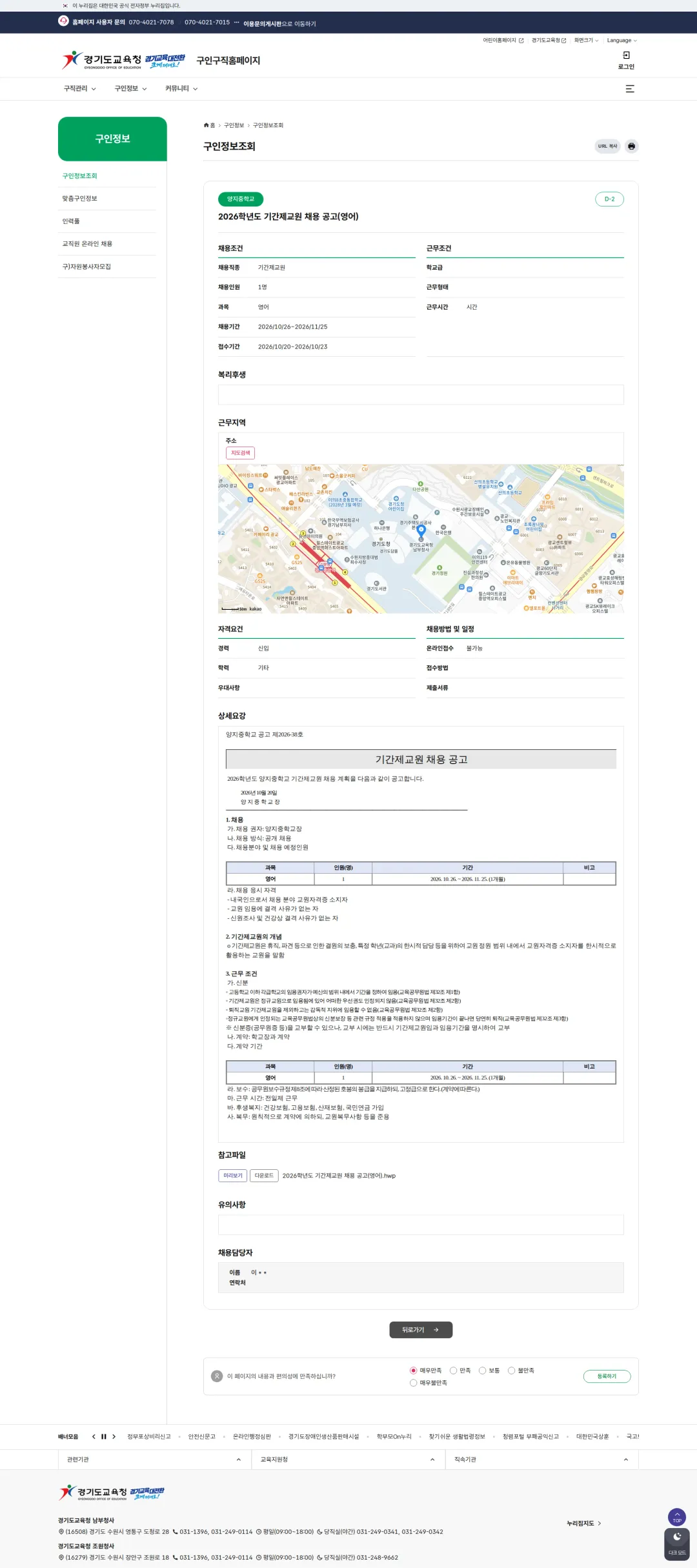Expand the 관련기관 footer list
This screenshot has width=697, height=1568.
(x=154, y=1460)
